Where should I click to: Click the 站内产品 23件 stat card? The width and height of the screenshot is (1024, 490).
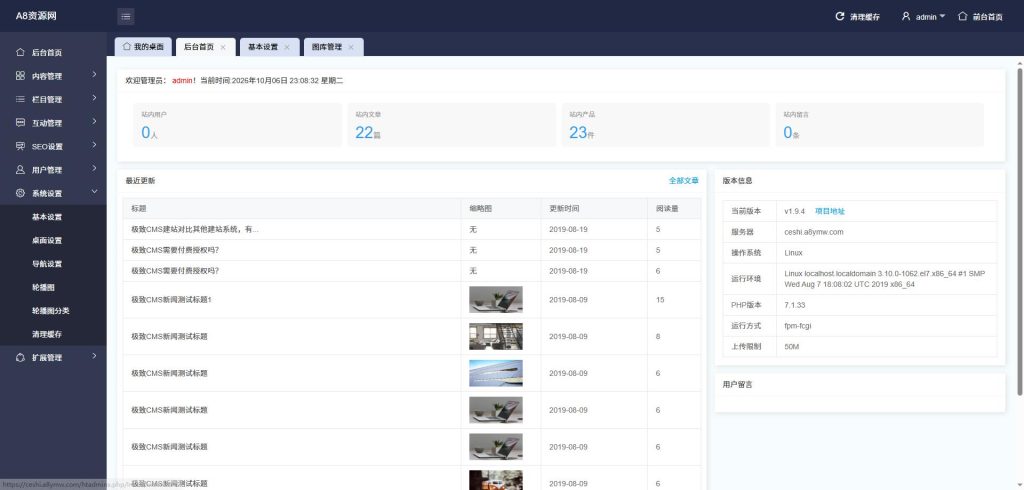tap(665, 125)
